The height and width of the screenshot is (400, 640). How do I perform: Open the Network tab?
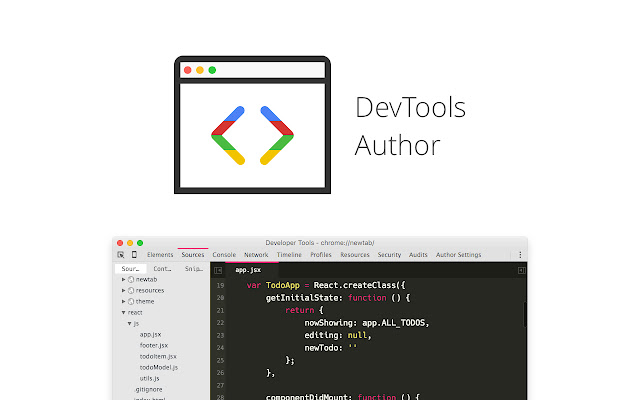click(x=256, y=255)
